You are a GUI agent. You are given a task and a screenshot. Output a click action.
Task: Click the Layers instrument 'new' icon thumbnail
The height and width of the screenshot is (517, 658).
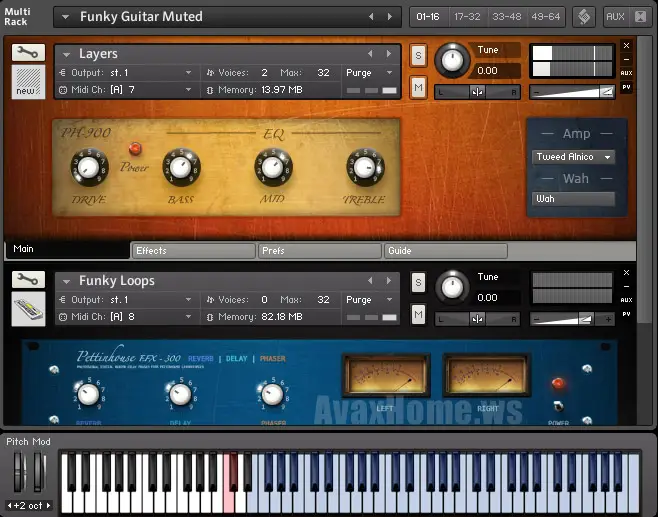tap(28, 82)
